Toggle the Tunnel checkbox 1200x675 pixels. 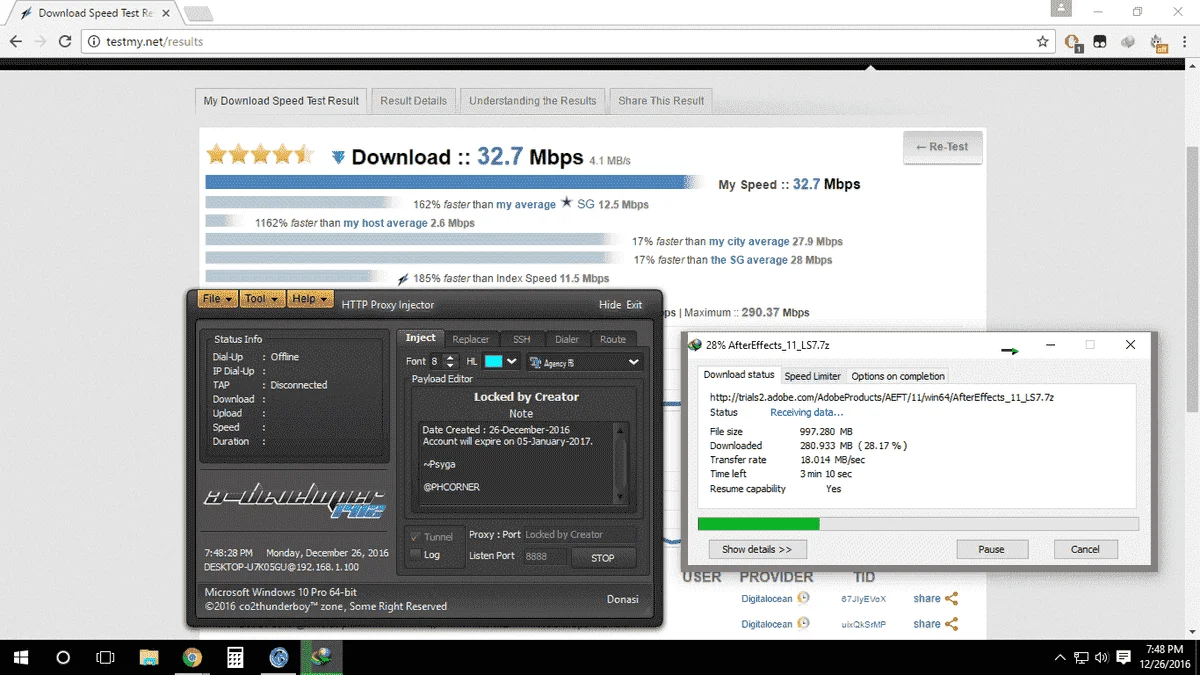(x=415, y=536)
